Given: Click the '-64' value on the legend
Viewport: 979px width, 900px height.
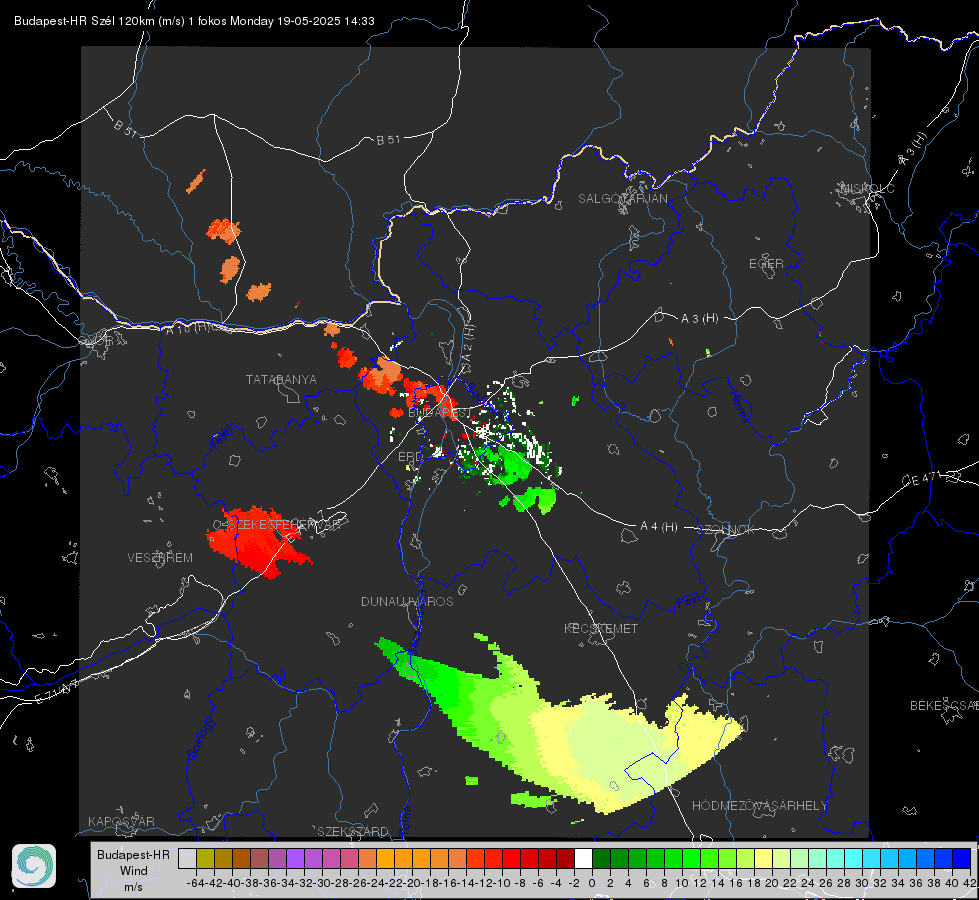Looking at the screenshot, I should coord(196,883).
